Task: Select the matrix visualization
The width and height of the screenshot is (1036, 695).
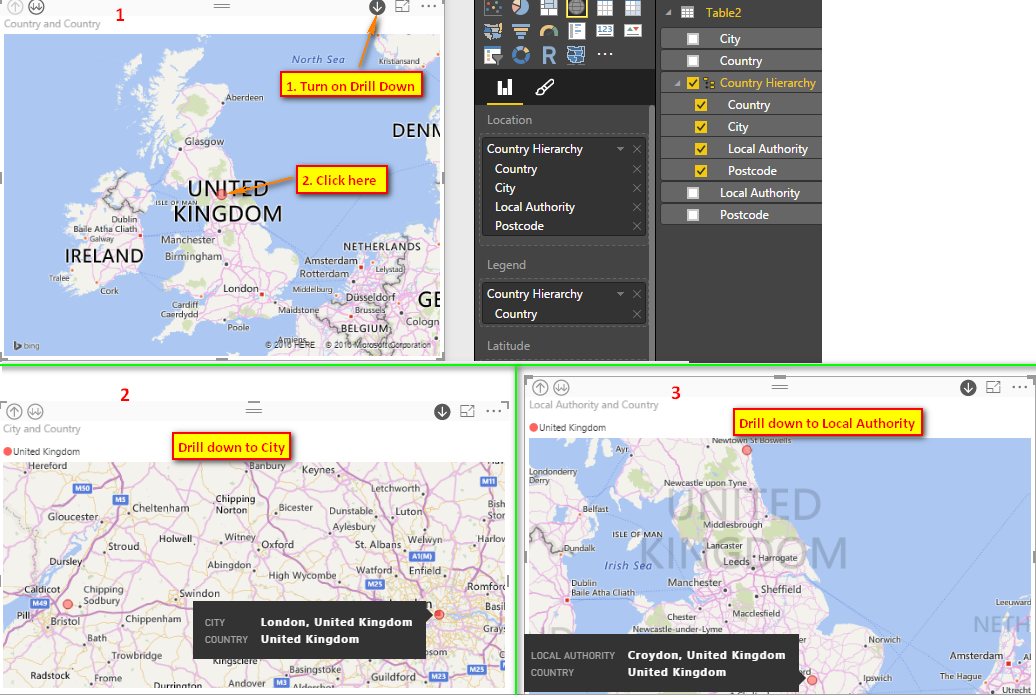Action: pos(632,7)
